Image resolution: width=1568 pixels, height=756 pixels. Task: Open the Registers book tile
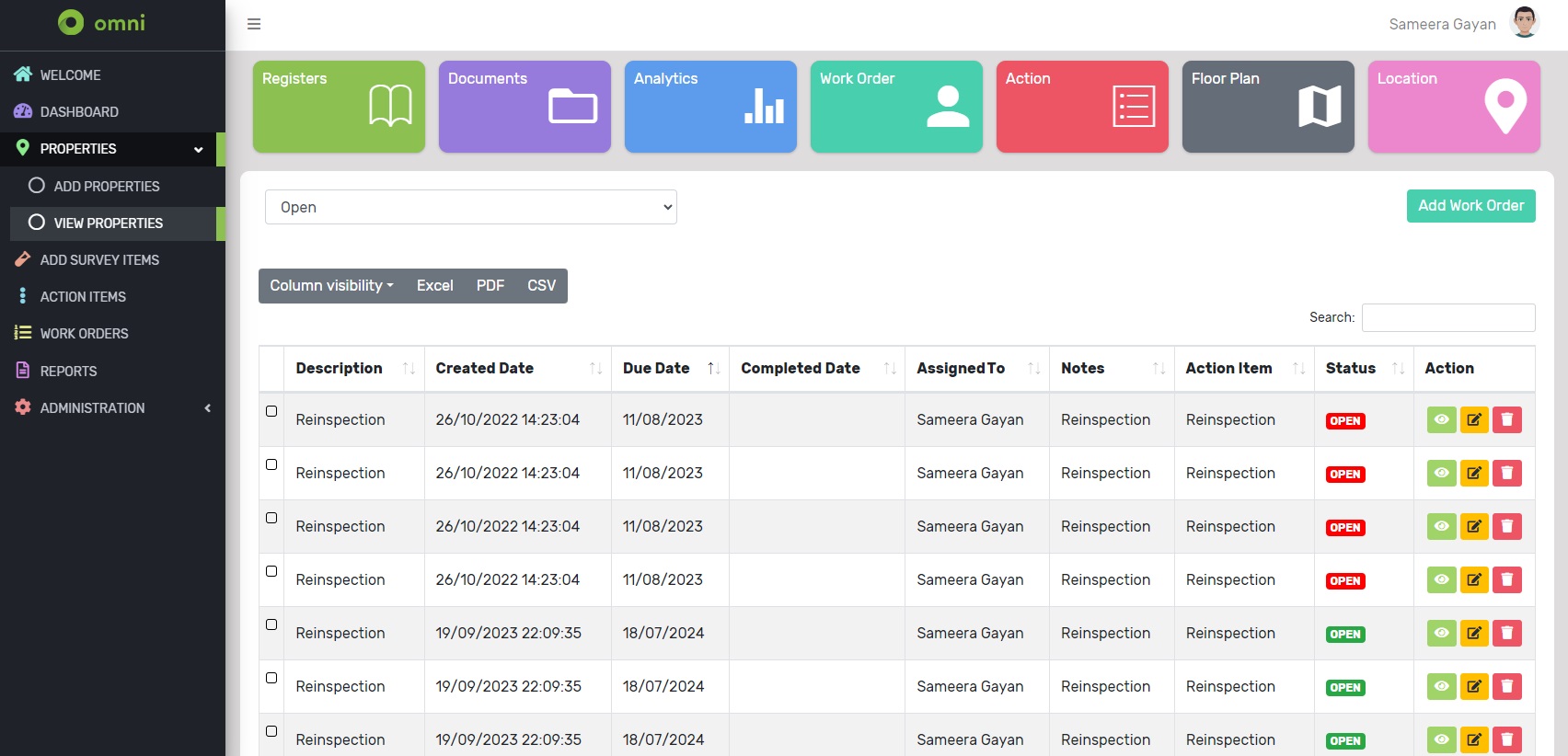[x=339, y=107]
